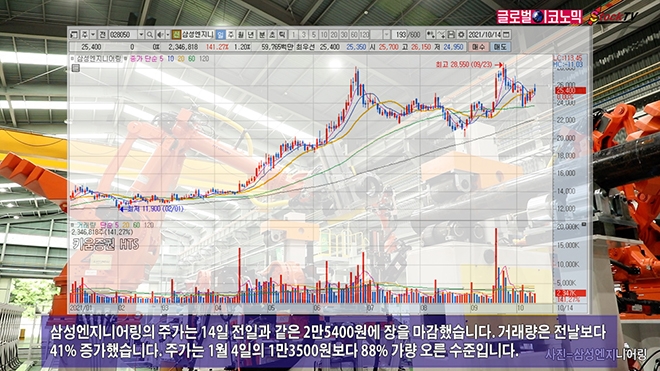Click the 매도 sell button
The width and height of the screenshot is (660, 371).
(500, 47)
